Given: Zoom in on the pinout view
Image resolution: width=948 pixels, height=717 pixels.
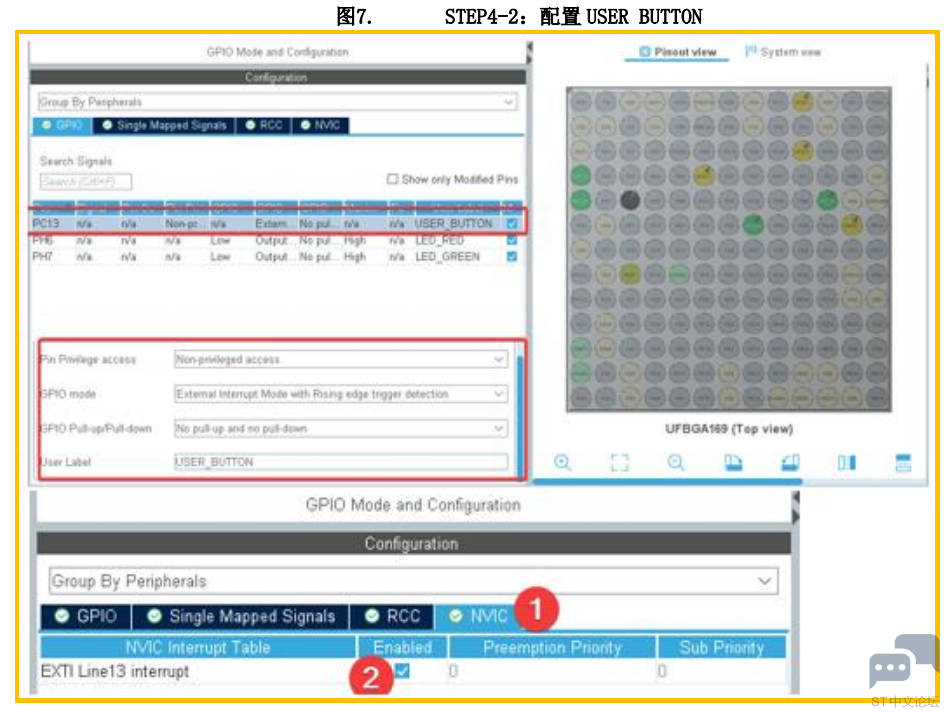Looking at the screenshot, I should coord(562,462).
